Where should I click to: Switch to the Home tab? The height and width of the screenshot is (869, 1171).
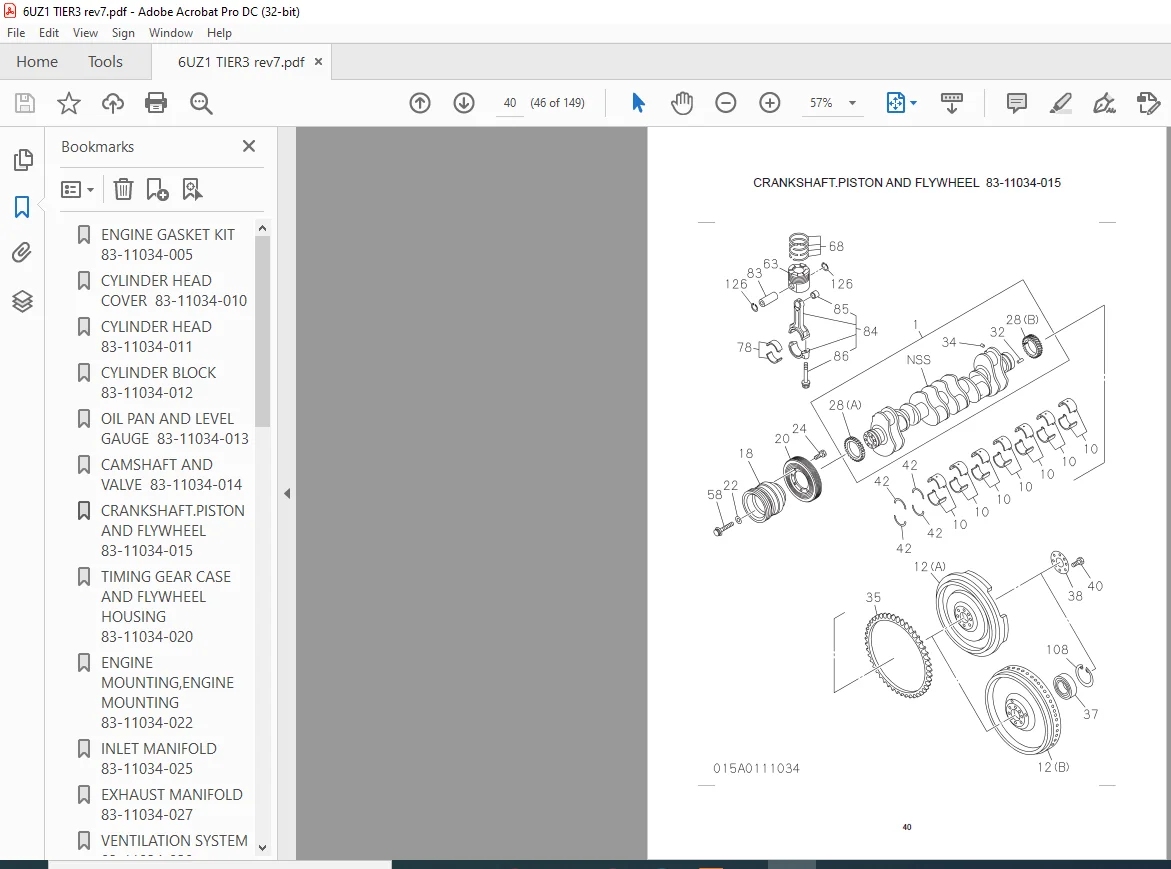coord(37,62)
